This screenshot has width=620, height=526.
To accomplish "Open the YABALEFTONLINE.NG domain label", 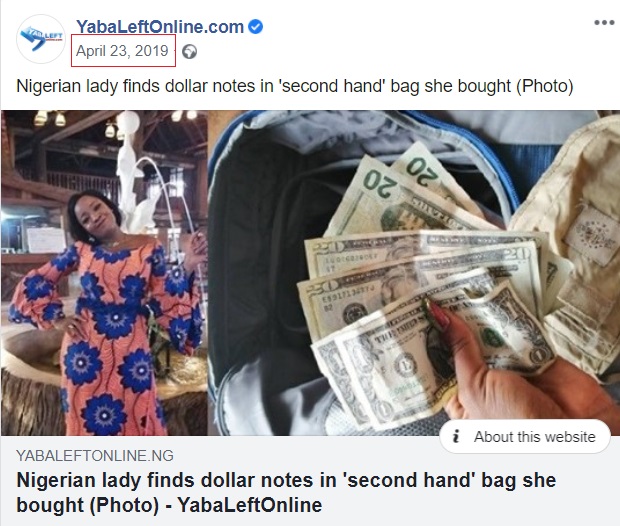I will 95,456.
